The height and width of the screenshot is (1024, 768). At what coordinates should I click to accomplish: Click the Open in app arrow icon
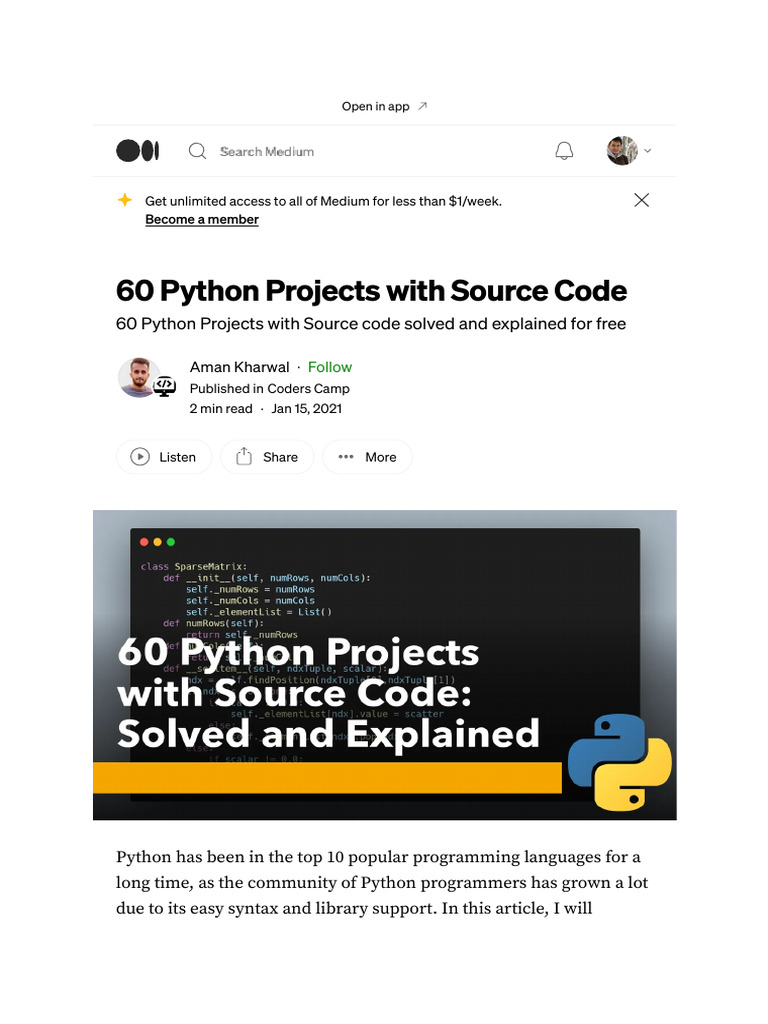point(422,106)
